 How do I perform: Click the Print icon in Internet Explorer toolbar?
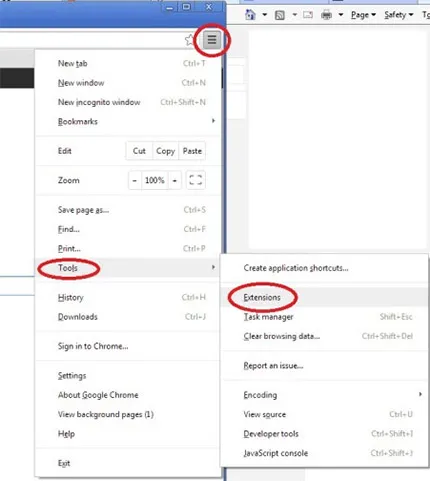coord(326,15)
